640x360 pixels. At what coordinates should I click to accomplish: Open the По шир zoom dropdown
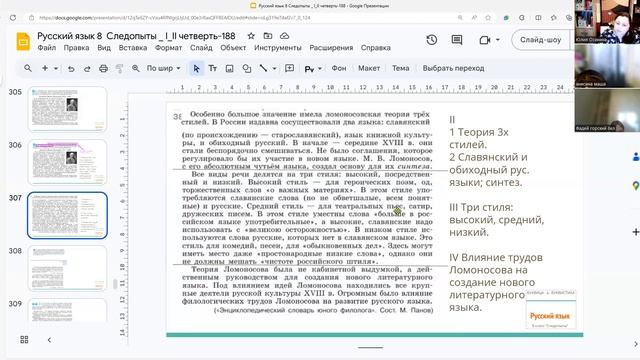(163, 68)
